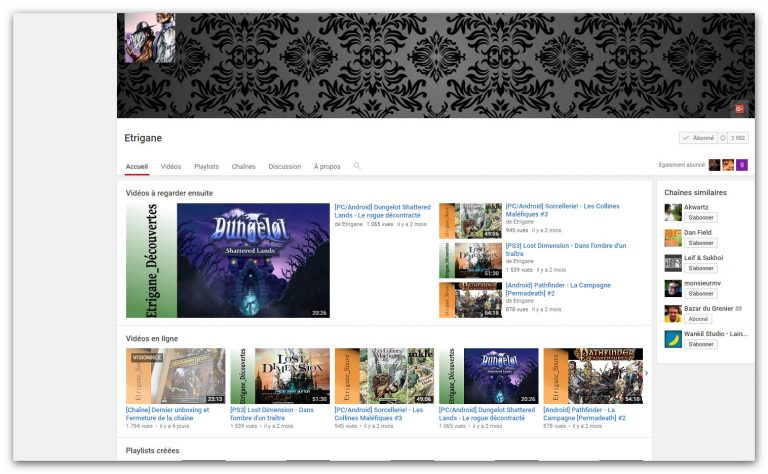
Task: Open the Sorcellerie Les Collines Maléfiques #3 side link
Action: click(562, 210)
